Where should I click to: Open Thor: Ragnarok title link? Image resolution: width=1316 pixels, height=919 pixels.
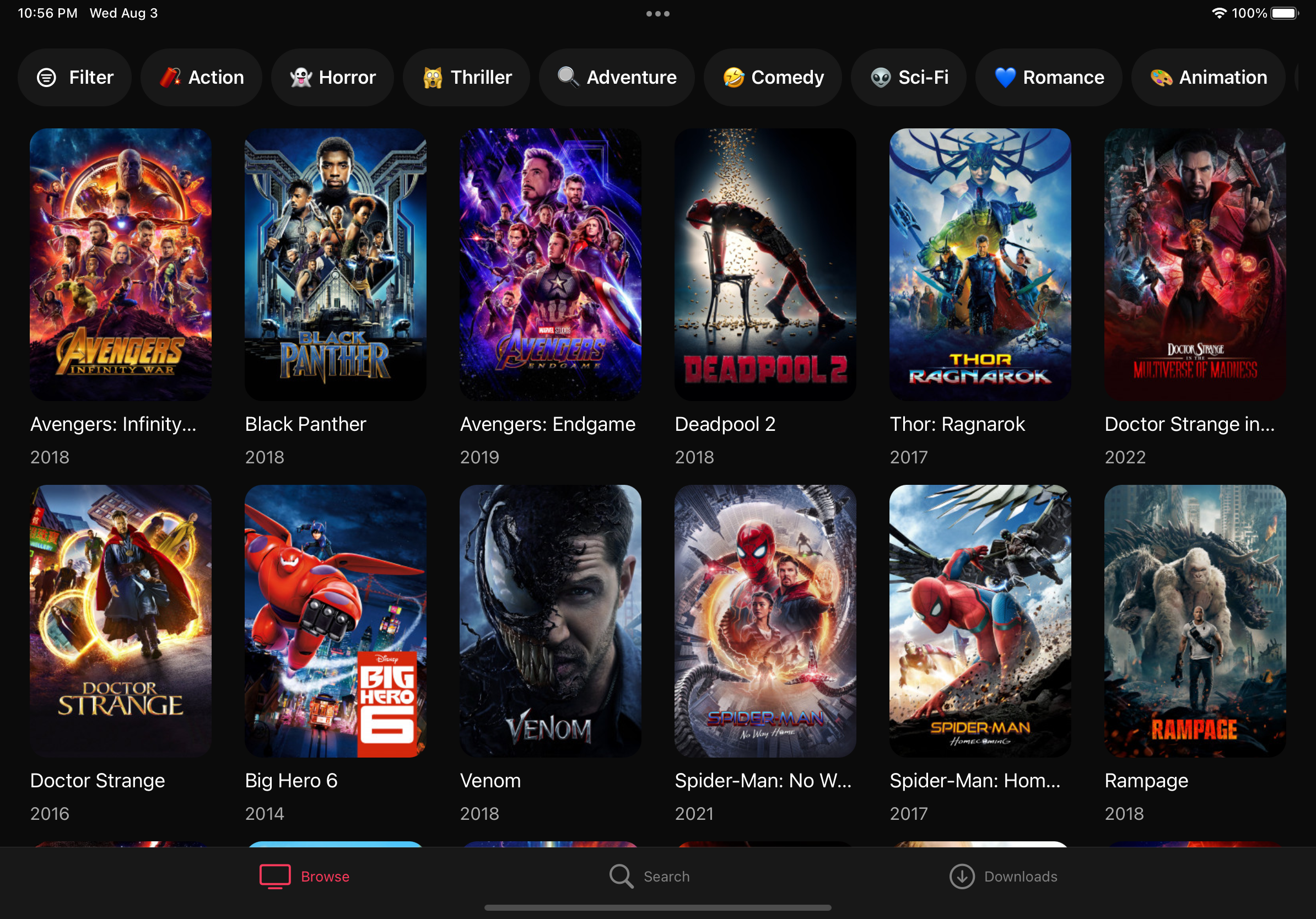(957, 424)
